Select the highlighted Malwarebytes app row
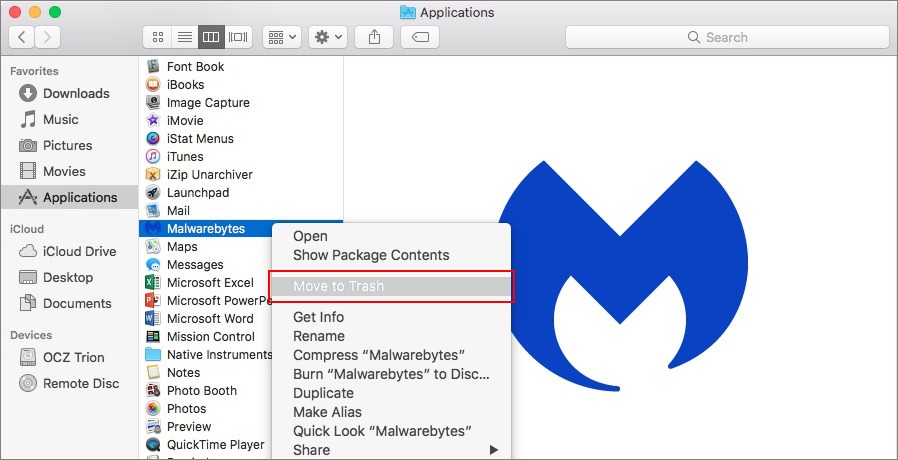 pyautogui.click(x=205, y=229)
